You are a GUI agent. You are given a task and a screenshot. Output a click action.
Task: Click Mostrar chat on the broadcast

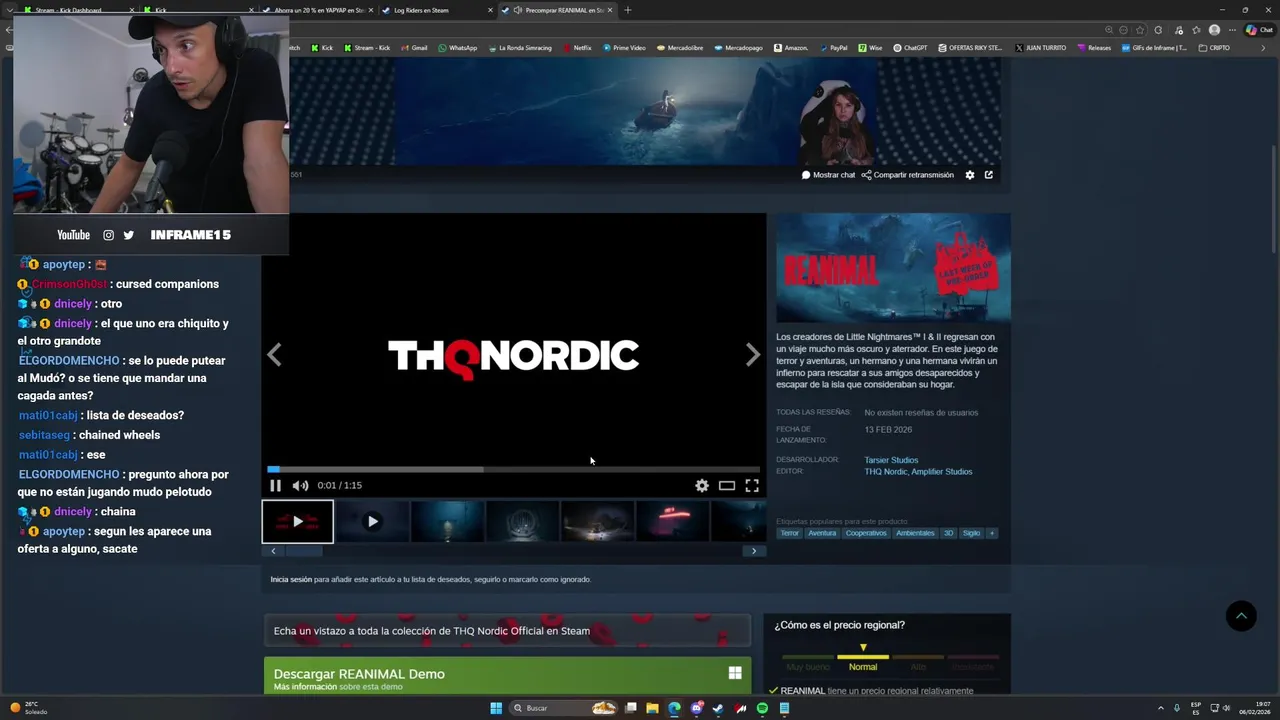828,175
